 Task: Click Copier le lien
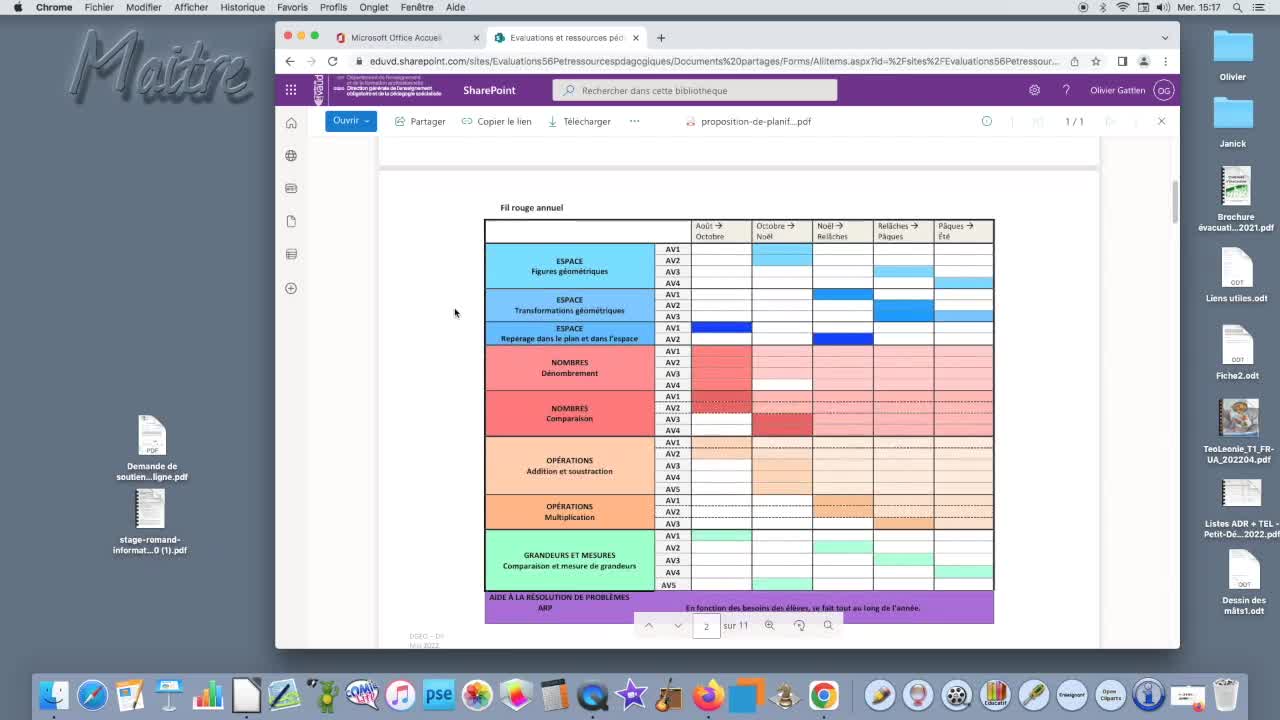(x=497, y=121)
